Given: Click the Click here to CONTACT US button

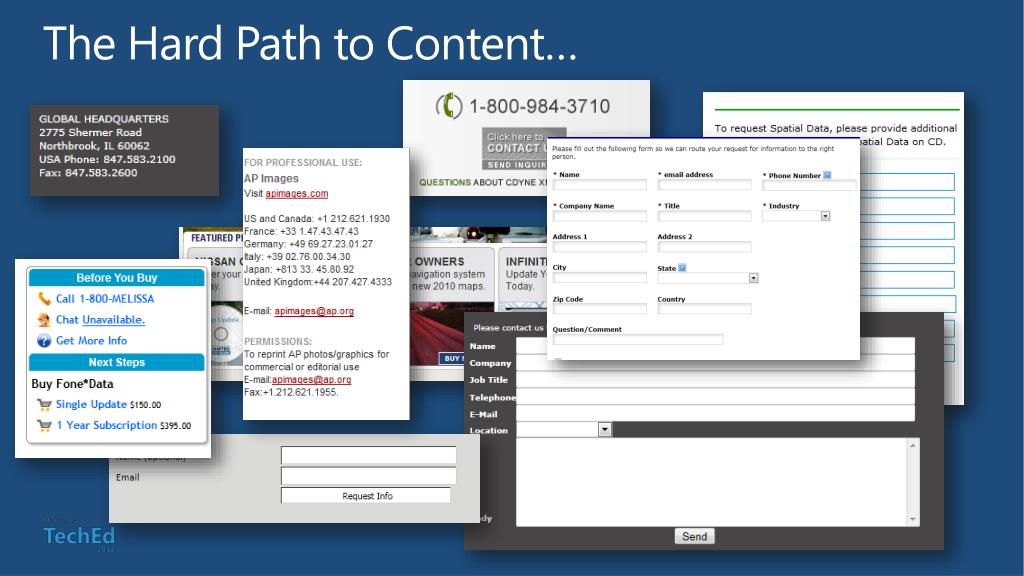Looking at the screenshot, I should click(515, 142).
